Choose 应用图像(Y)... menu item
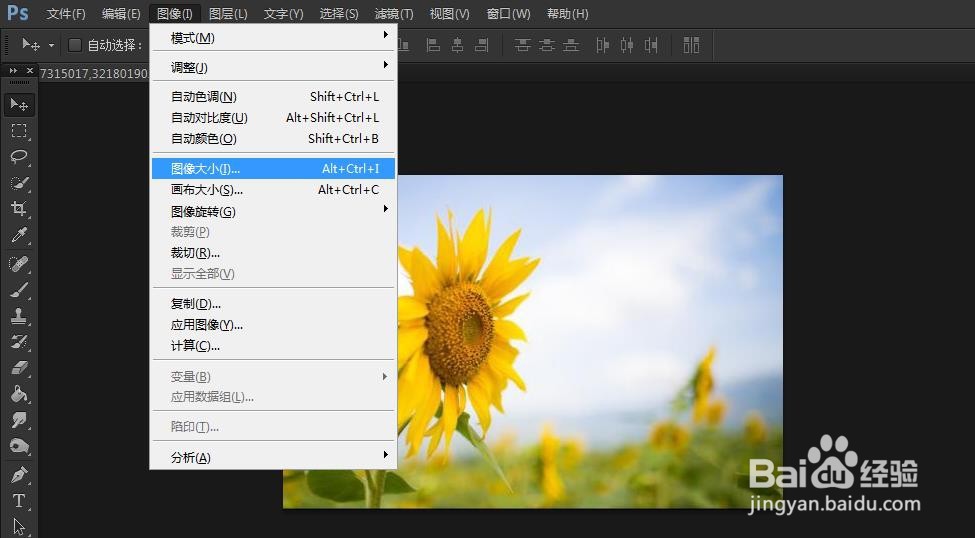 [274, 325]
